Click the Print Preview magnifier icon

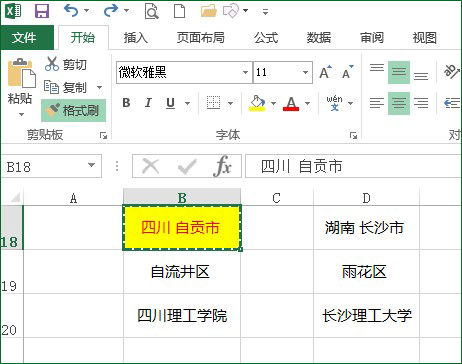click(x=151, y=11)
